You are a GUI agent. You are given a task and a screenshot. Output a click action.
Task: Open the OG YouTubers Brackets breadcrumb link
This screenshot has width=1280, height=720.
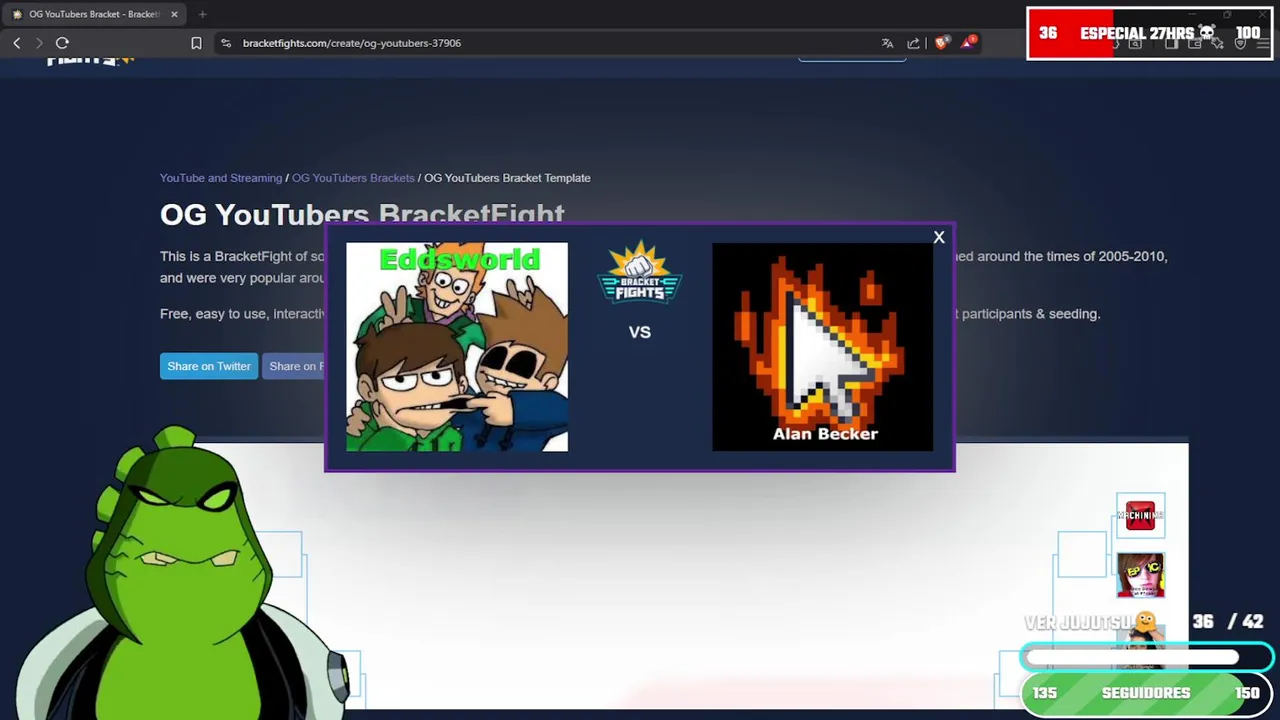(353, 178)
